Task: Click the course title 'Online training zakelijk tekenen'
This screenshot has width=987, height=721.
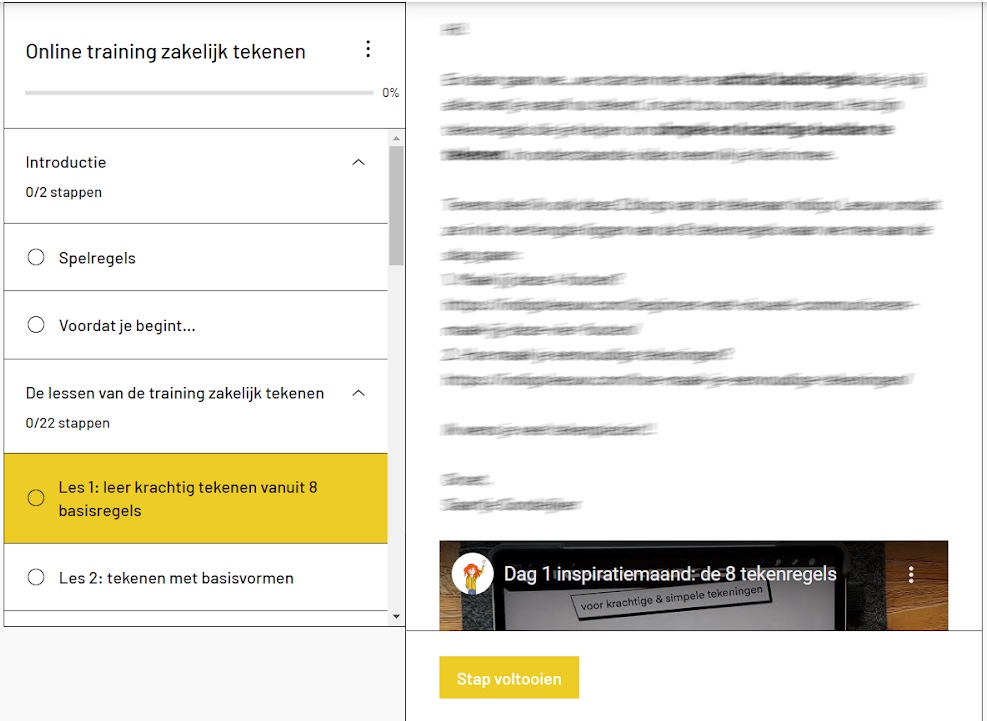Action: [x=165, y=51]
